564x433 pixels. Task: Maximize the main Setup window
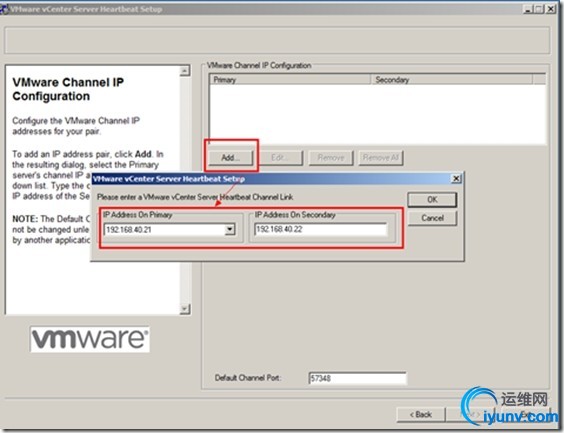coord(539,9)
